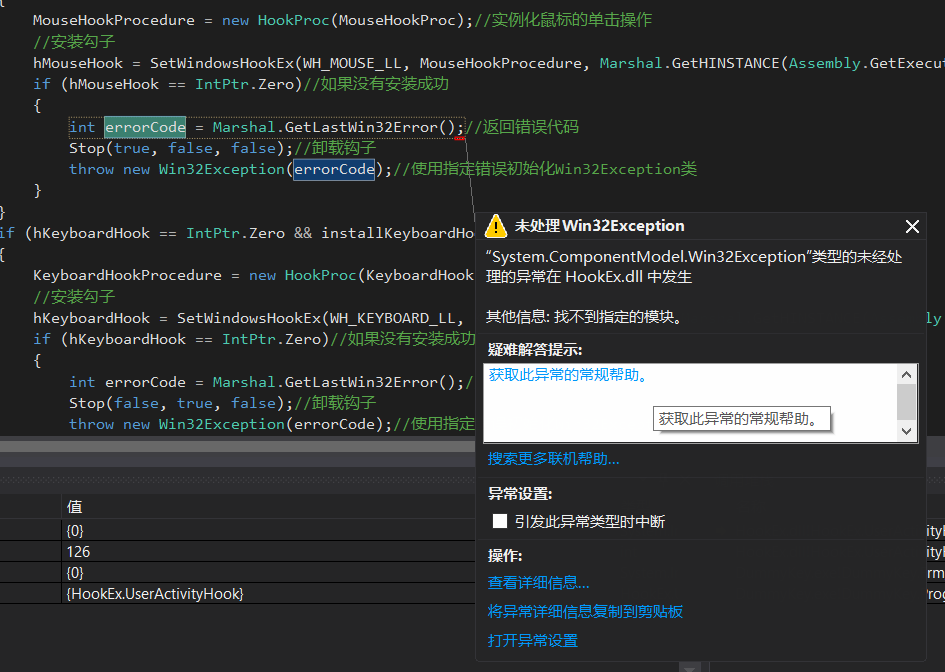Open 打开异常设置 link
This screenshot has width=945, height=672.
532,641
